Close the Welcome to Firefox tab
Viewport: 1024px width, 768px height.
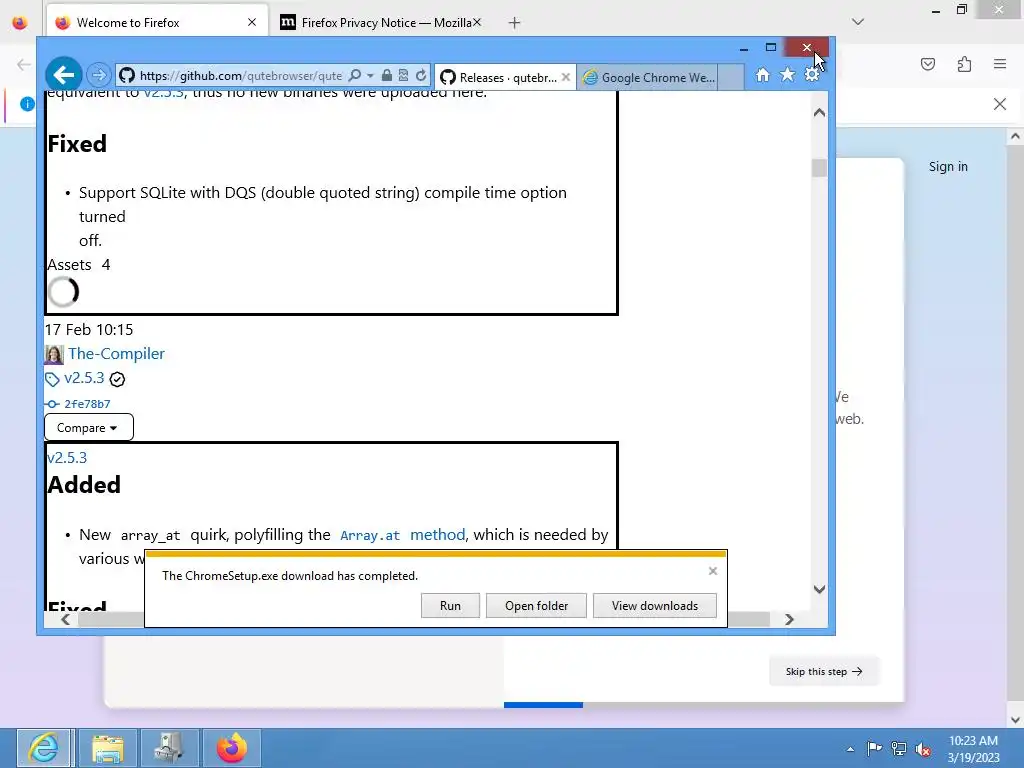click(252, 23)
